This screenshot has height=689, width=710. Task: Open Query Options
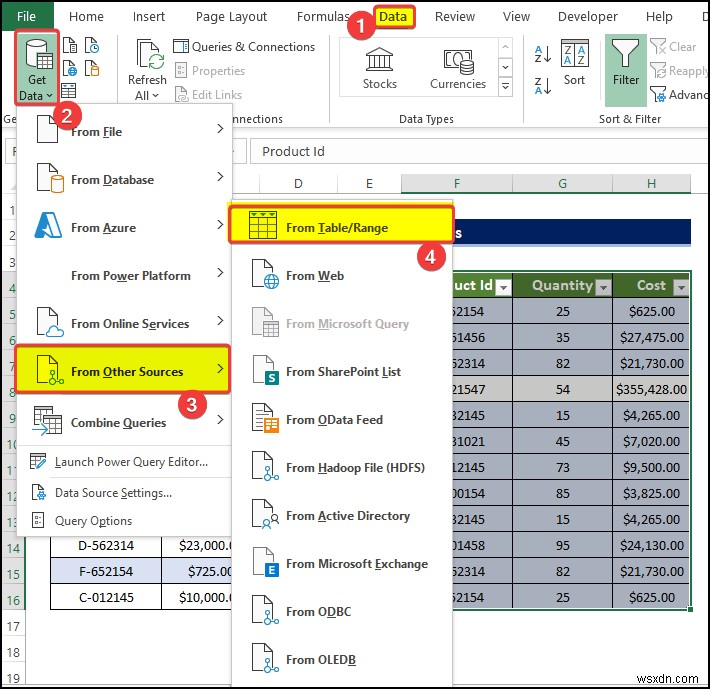coord(125,521)
